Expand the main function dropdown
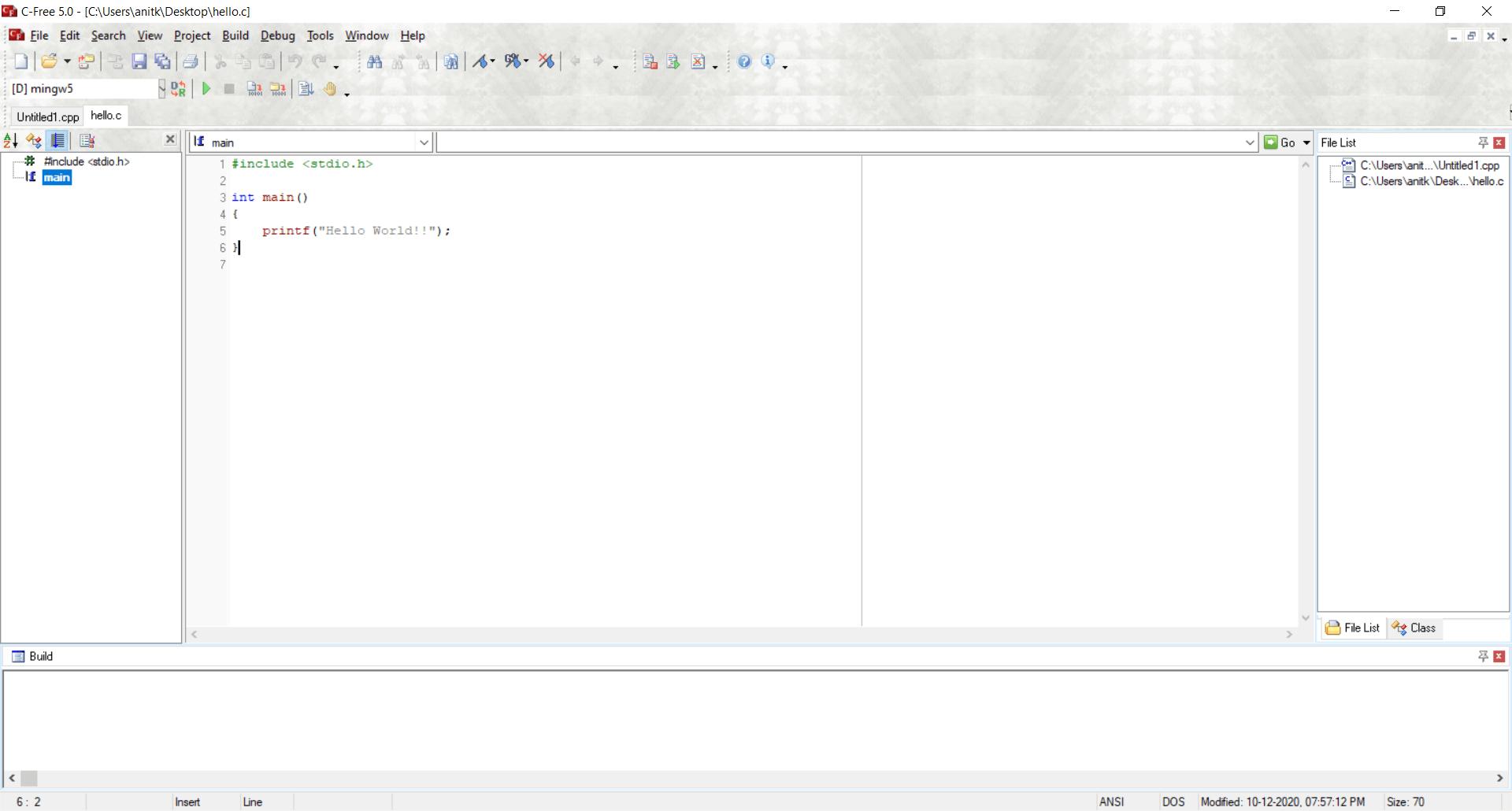Image resolution: width=1512 pixels, height=811 pixels. pos(424,143)
